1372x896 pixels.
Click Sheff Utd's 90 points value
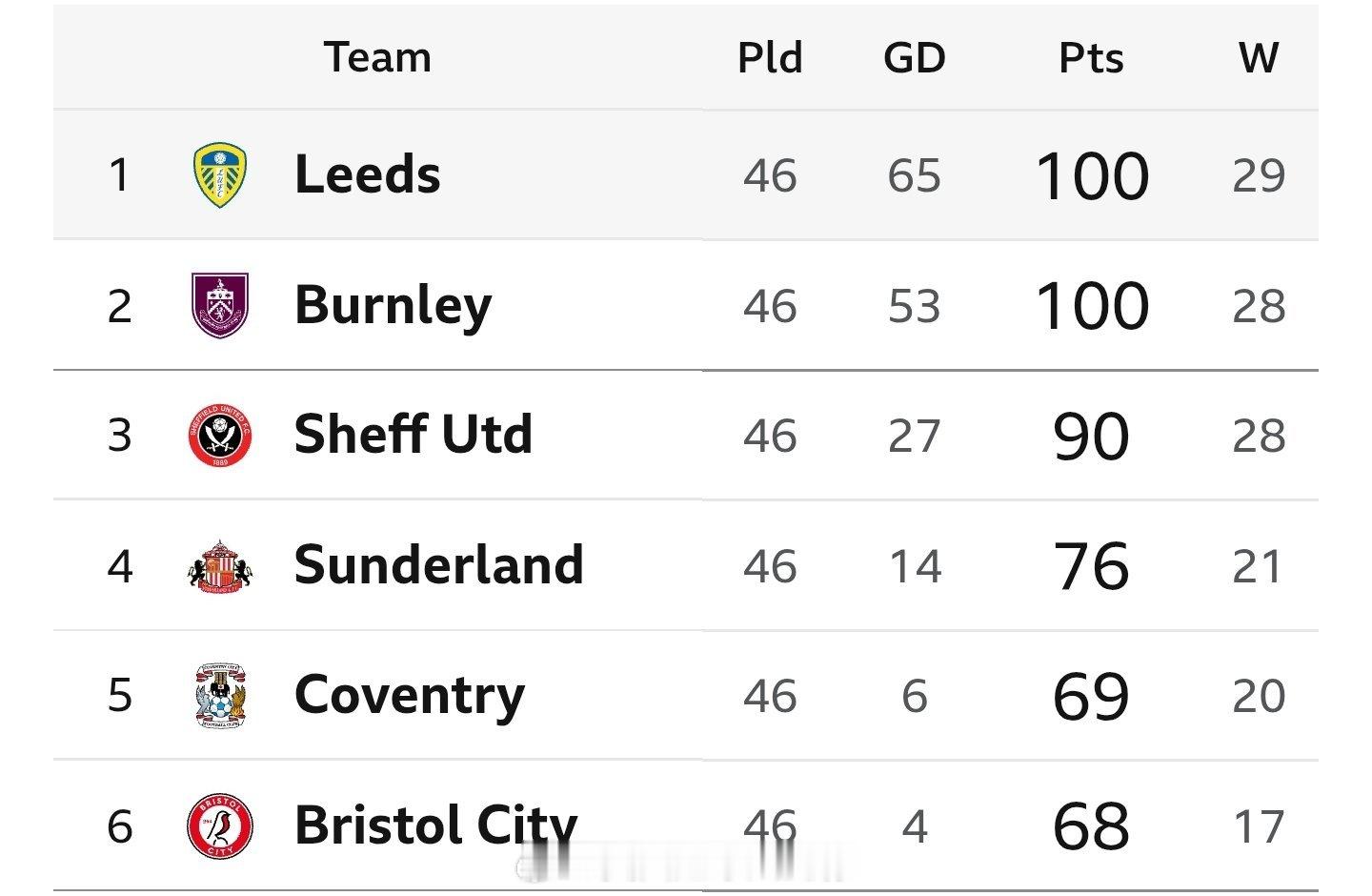click(x=1092, y=437)
